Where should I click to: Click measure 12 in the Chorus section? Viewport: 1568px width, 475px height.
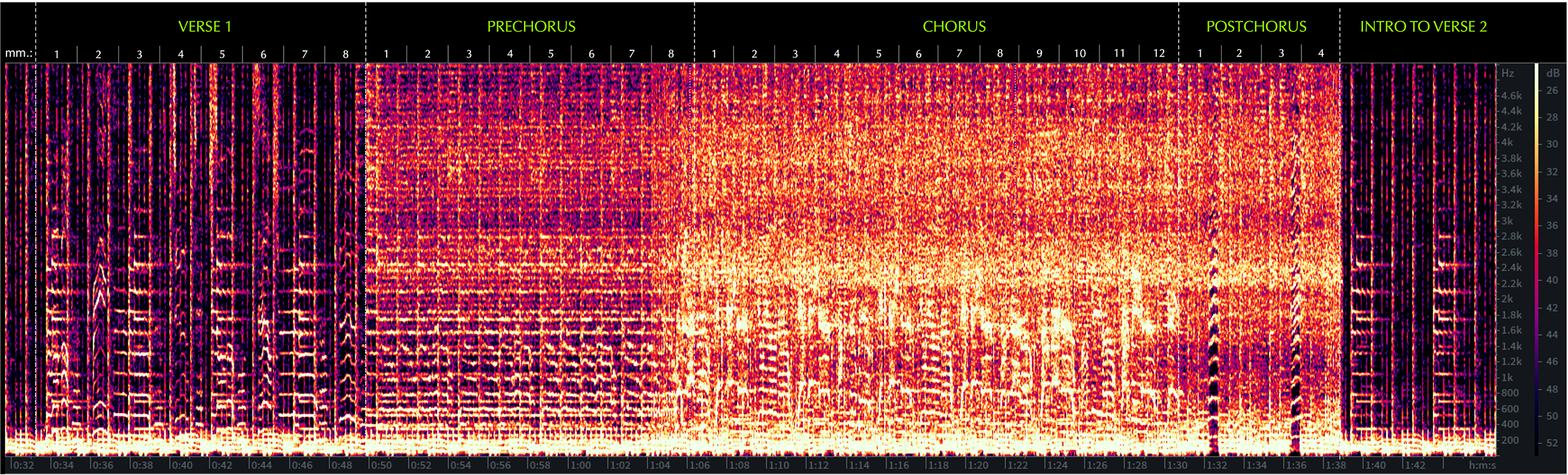1158,54
